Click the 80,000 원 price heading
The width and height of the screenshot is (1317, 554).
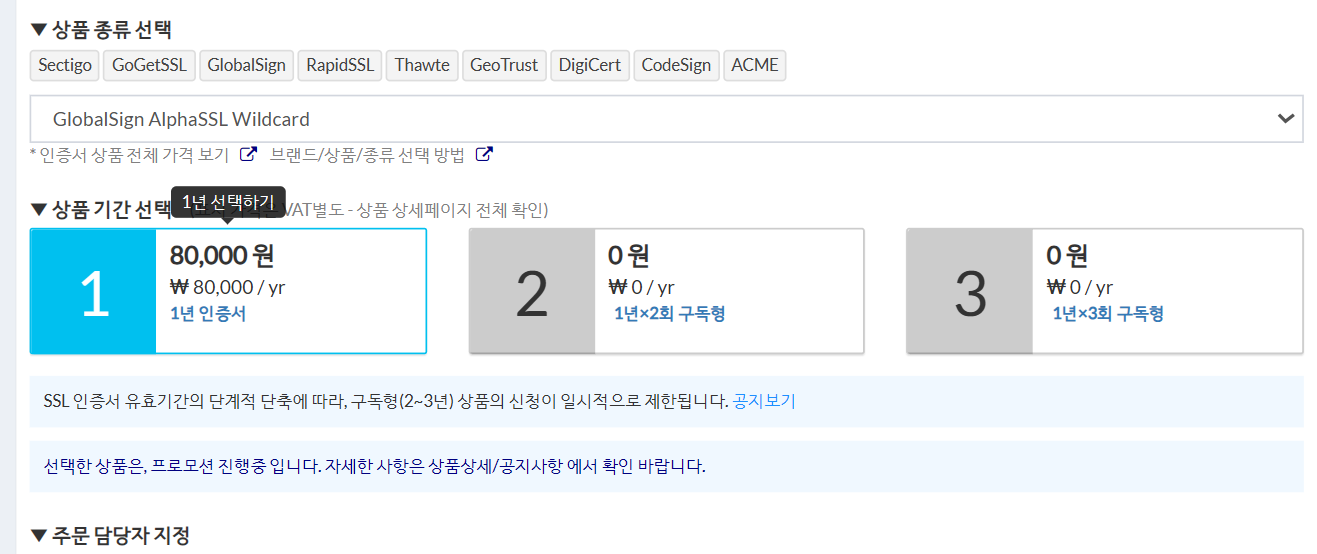click(222, 256)
